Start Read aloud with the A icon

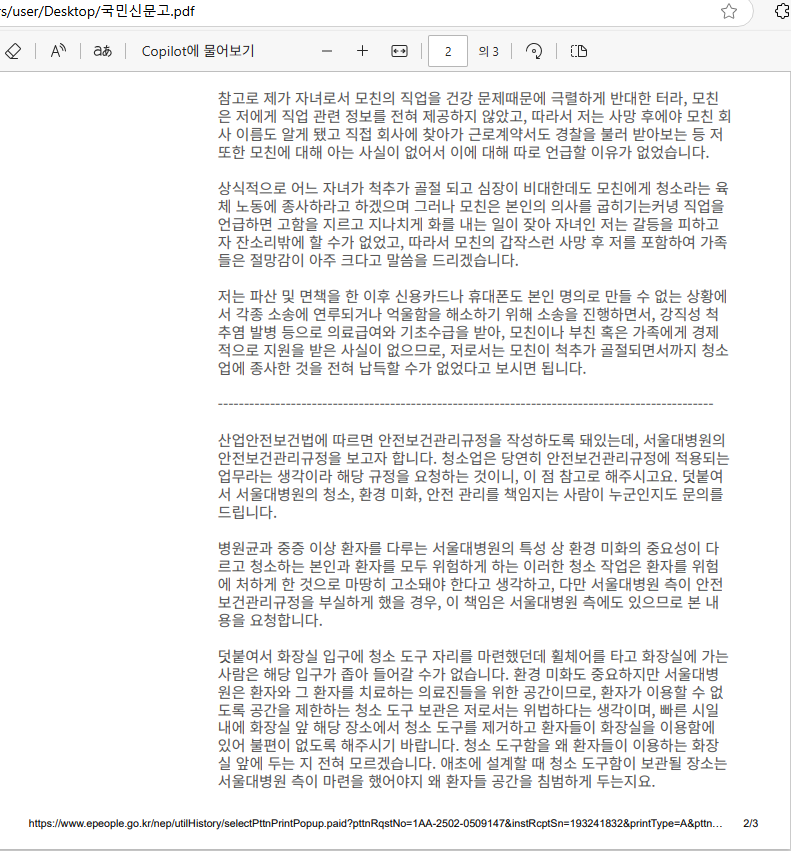58,51
